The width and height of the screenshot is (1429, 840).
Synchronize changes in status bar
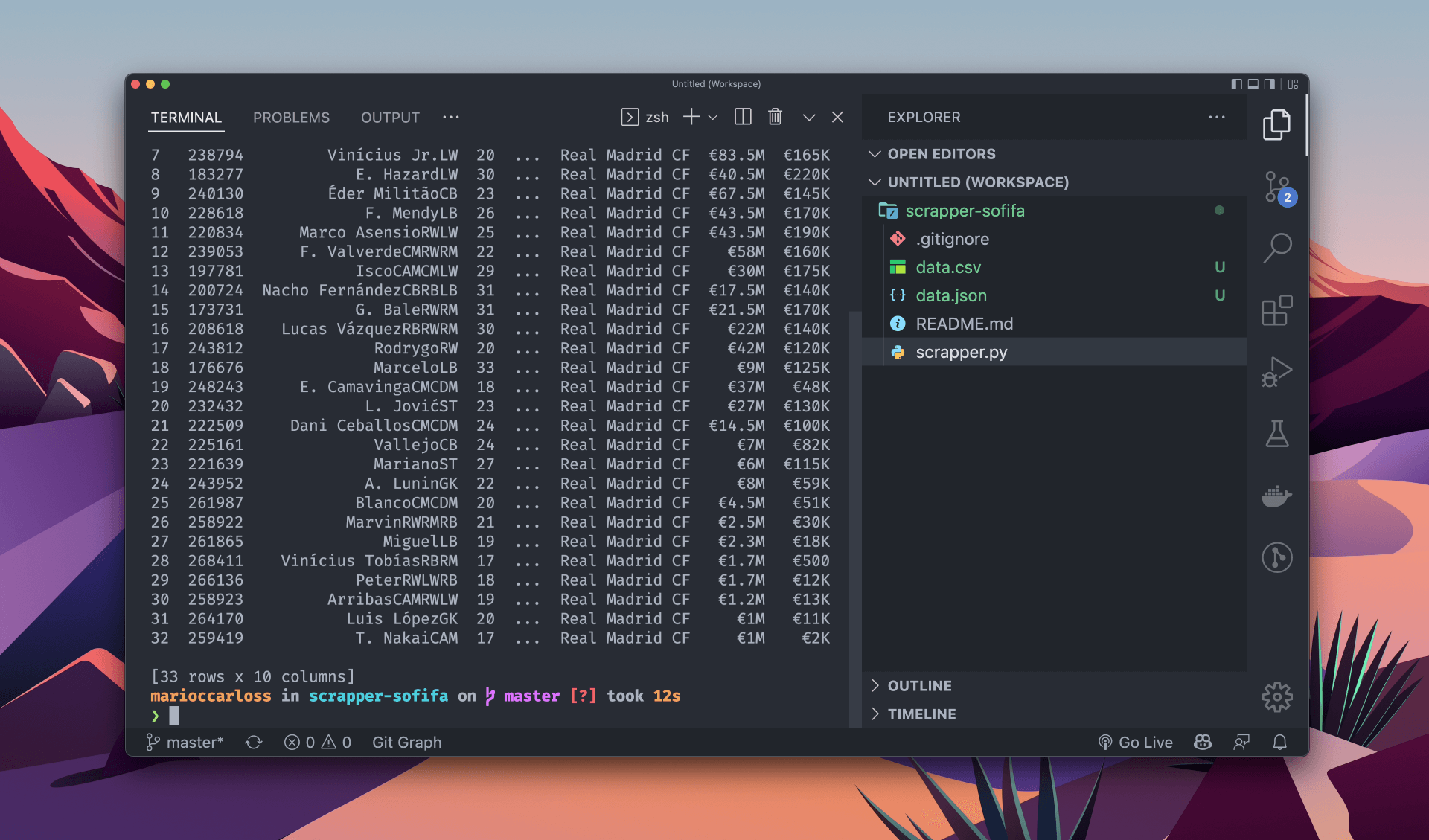[x=254, y=743]
